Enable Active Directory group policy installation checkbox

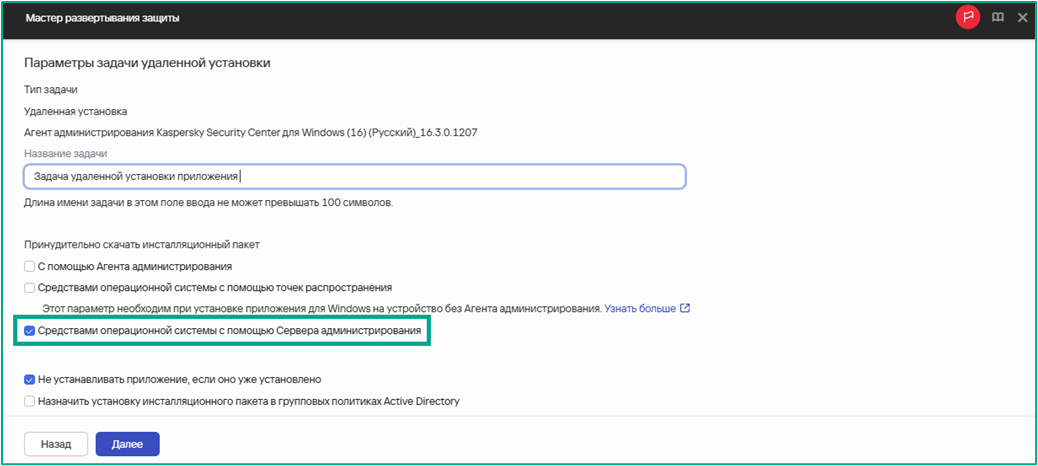coord(29,401)
